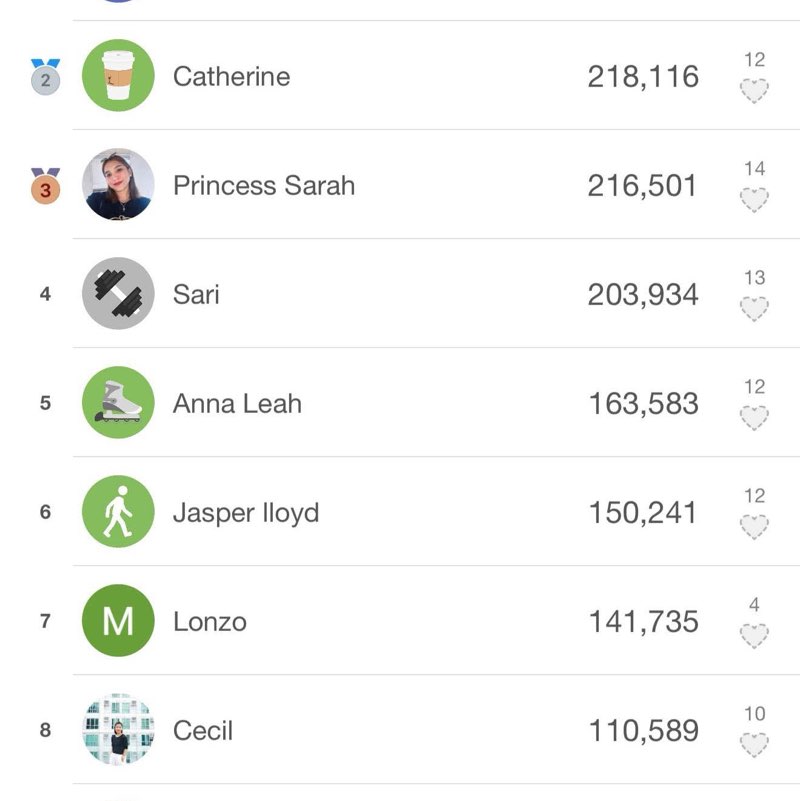Toggle heart on Anna Leah's row
The image size is (800, 801).
tap(754, 419)
